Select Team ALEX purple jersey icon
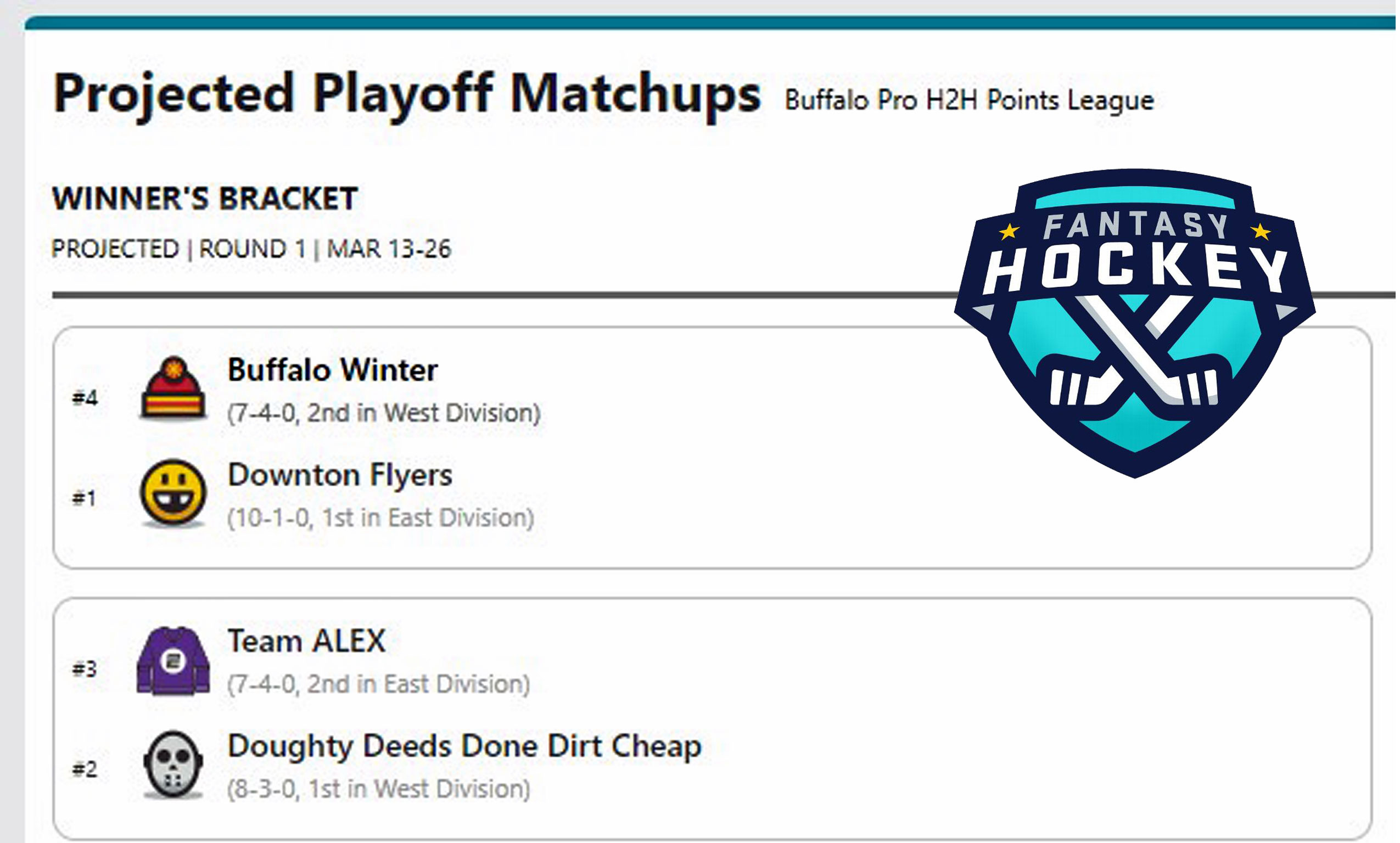Screen dimensions: 1400x843 coord(173,661)
